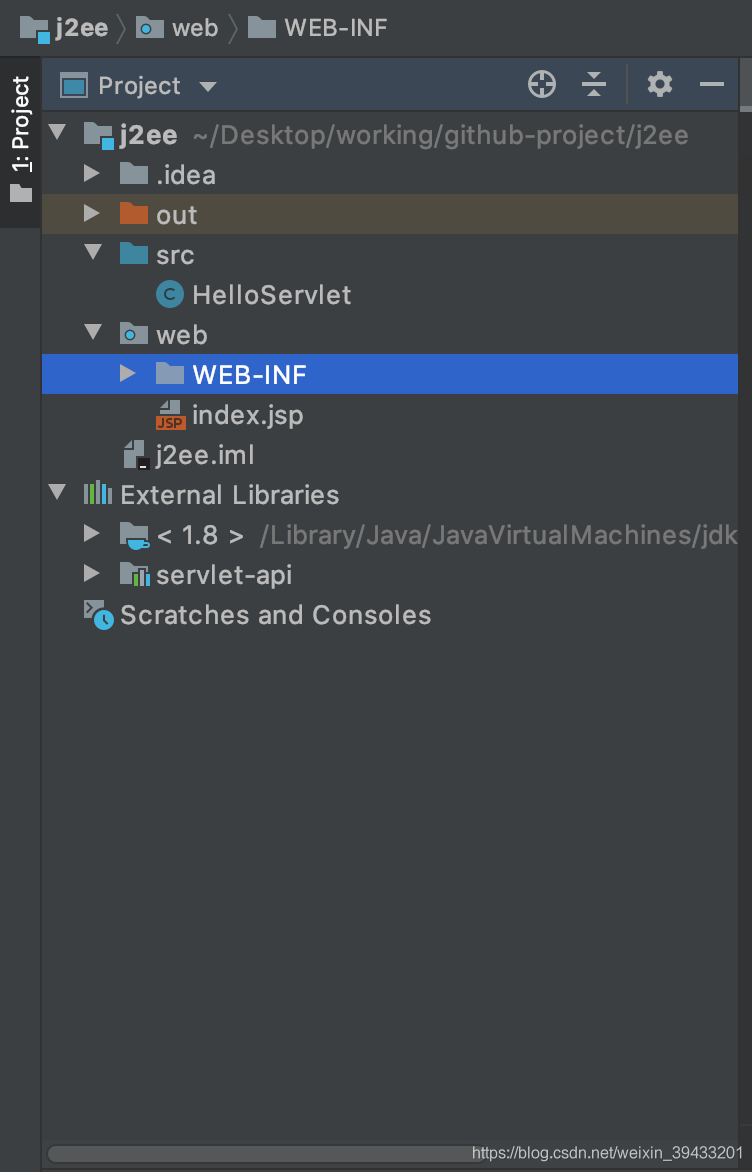The width and height of the screenshot is (752, 1172).
Task: Click the Collapse All icon
Action: coord(594,85)
